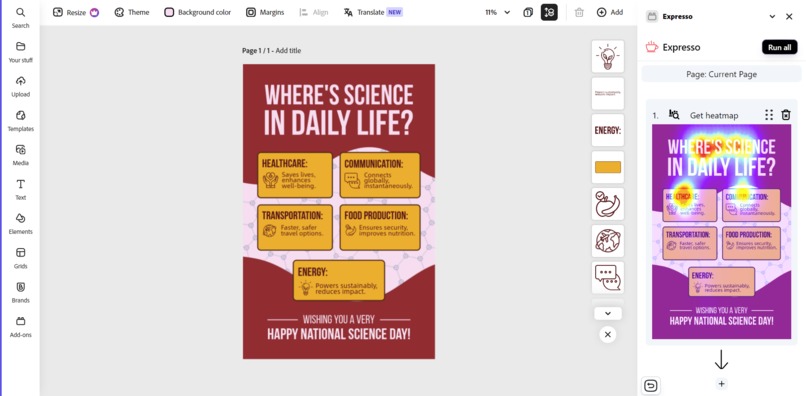The height and width of the screenshot is (396, 806).
Task: Select the Text tool
Action: coord(21,189)
